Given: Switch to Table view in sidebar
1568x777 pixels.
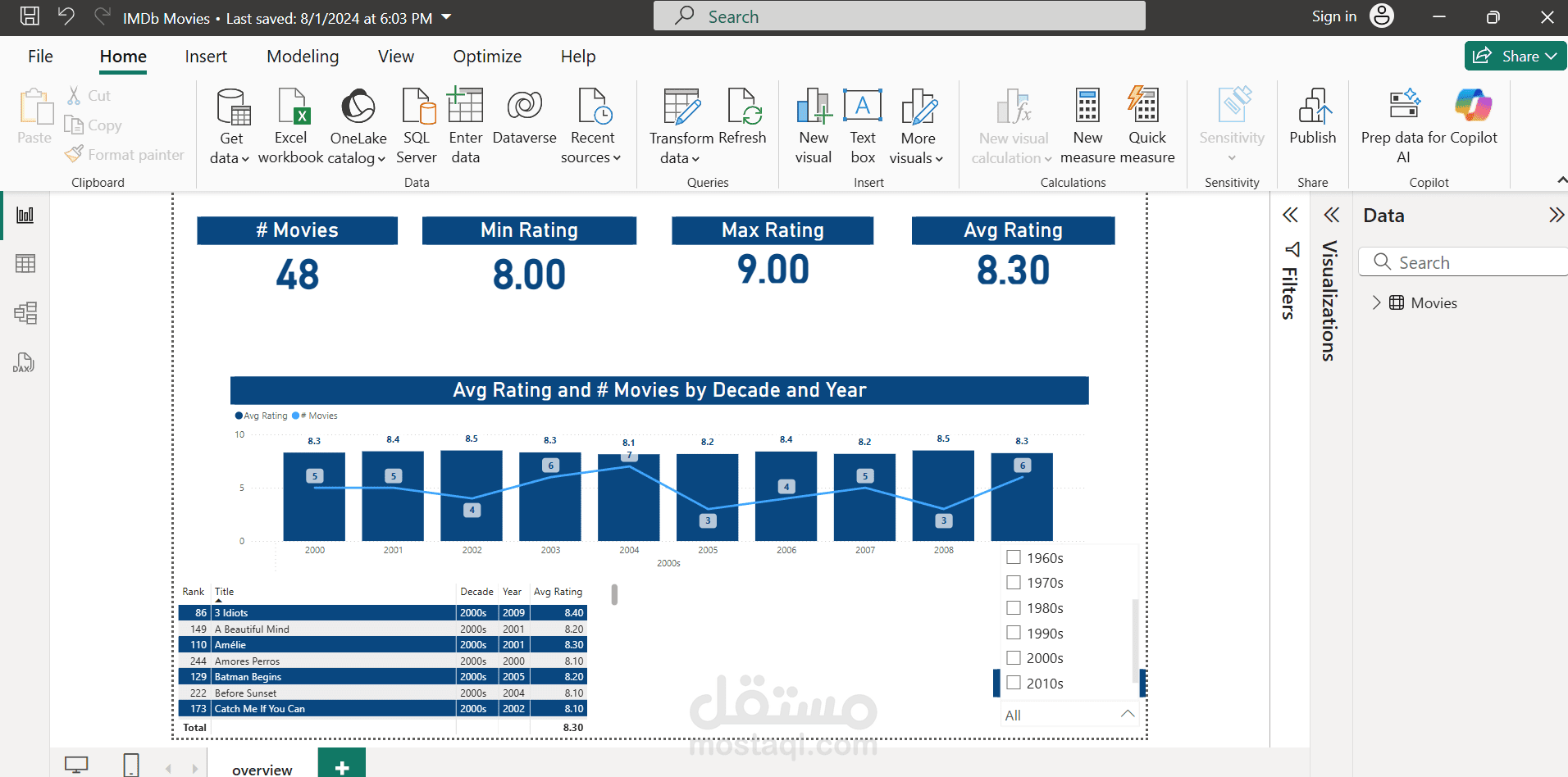Looking at the screenshot, I should point(25,264).
